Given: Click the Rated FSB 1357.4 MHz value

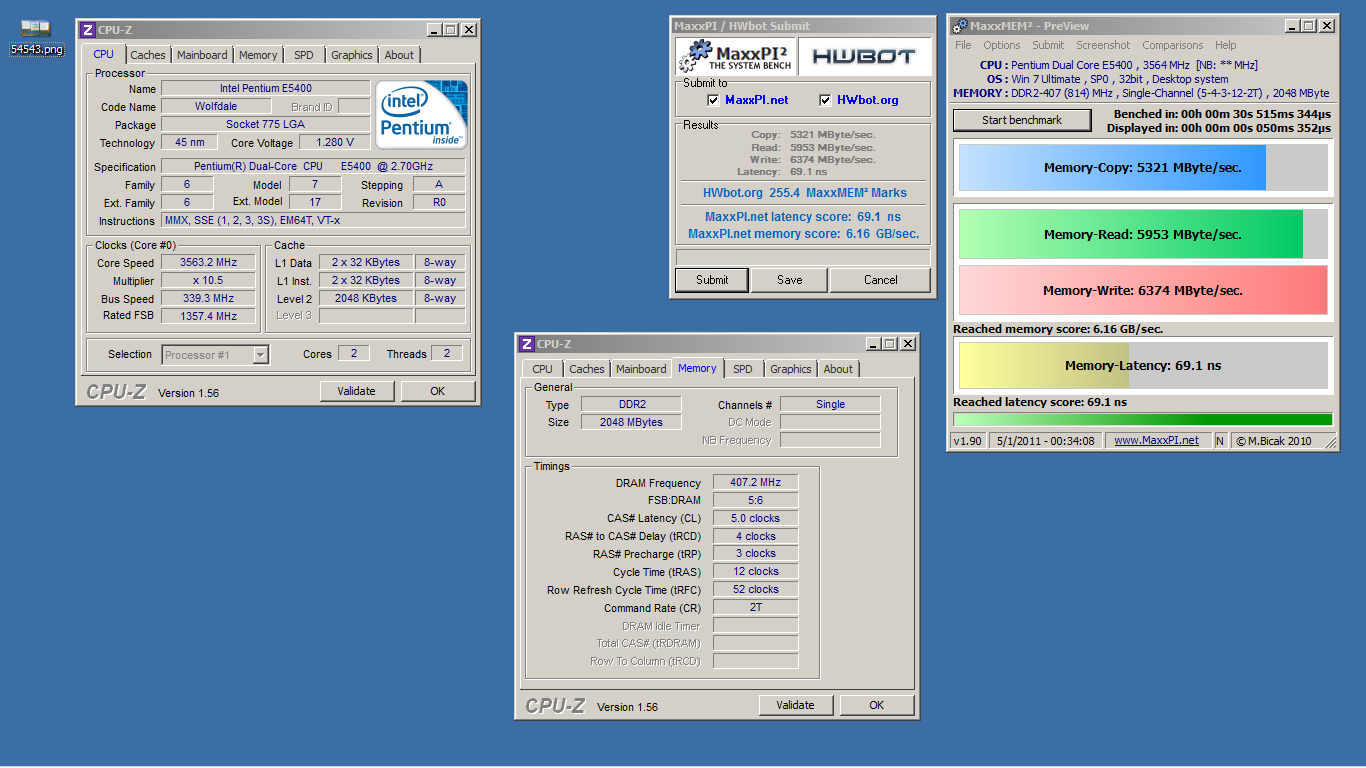Looking at the screenshot, I should pyautogui.click(x=209, y=316).
